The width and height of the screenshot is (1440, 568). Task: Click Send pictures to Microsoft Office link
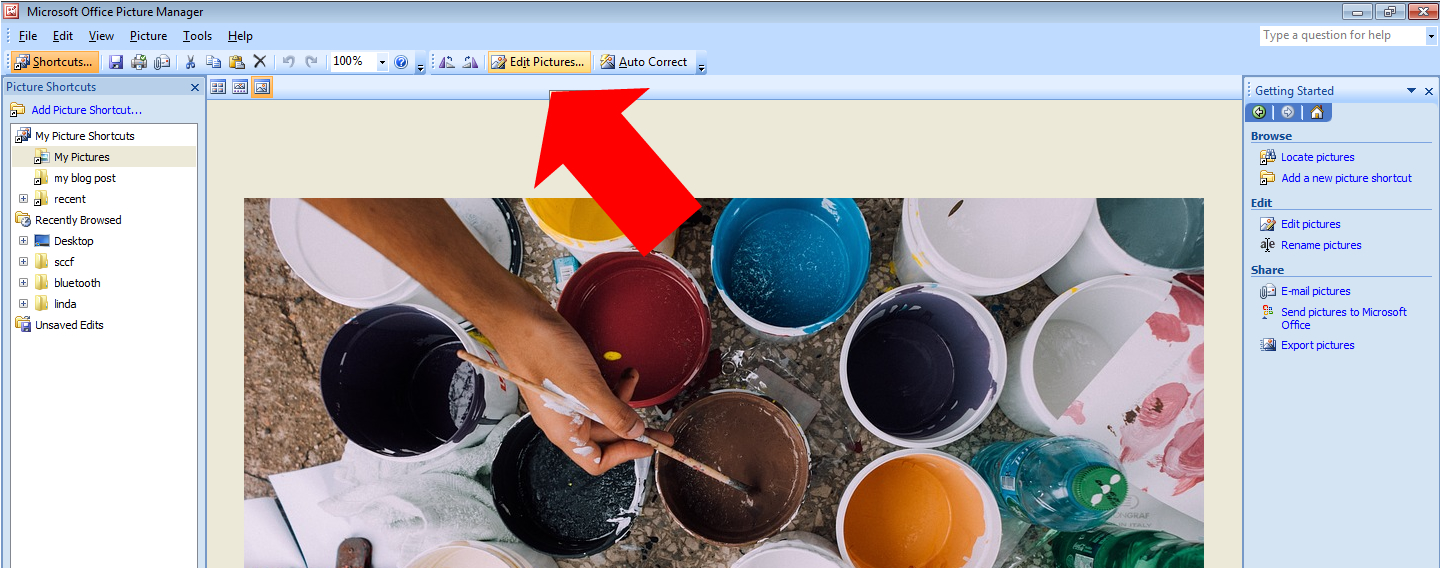point(1344,318)
